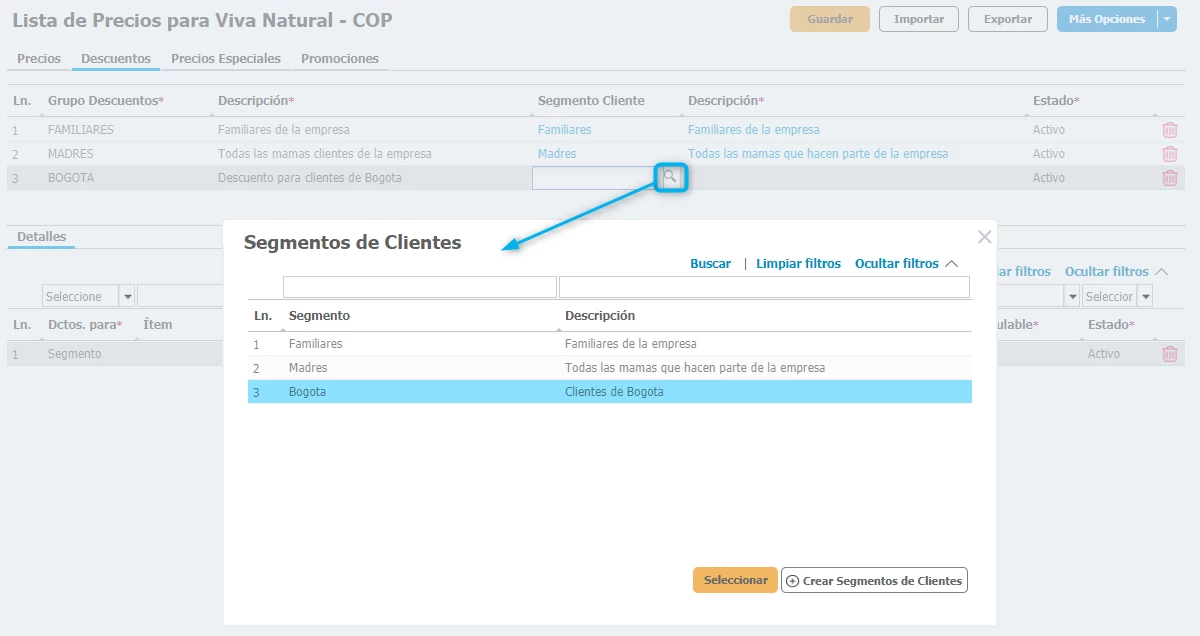1200x636 pixels.
Task: Go to the Promociones tab
Action: (x=339, y=59)
